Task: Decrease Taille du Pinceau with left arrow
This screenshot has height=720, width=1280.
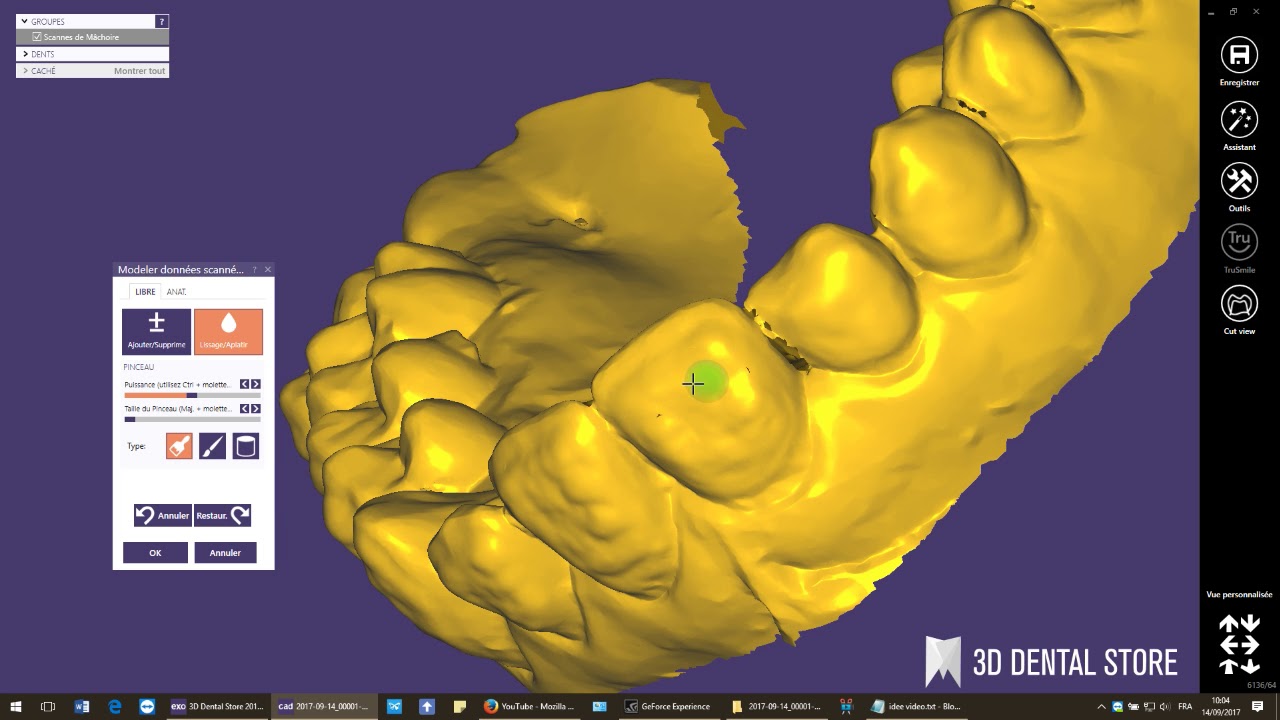Action: click(x=244, y=408)
